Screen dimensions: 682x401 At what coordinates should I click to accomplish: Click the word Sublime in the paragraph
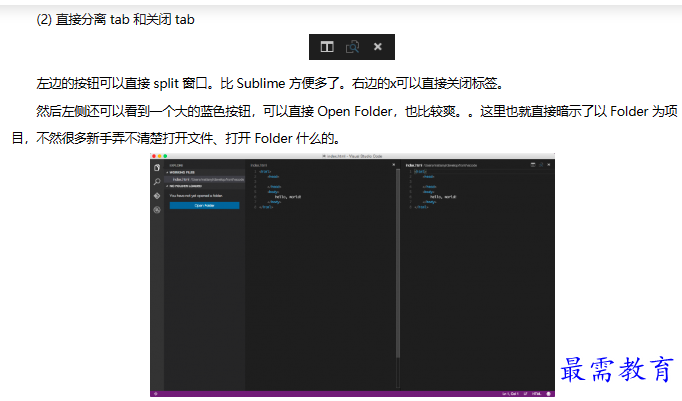click(x=261, y=83)
